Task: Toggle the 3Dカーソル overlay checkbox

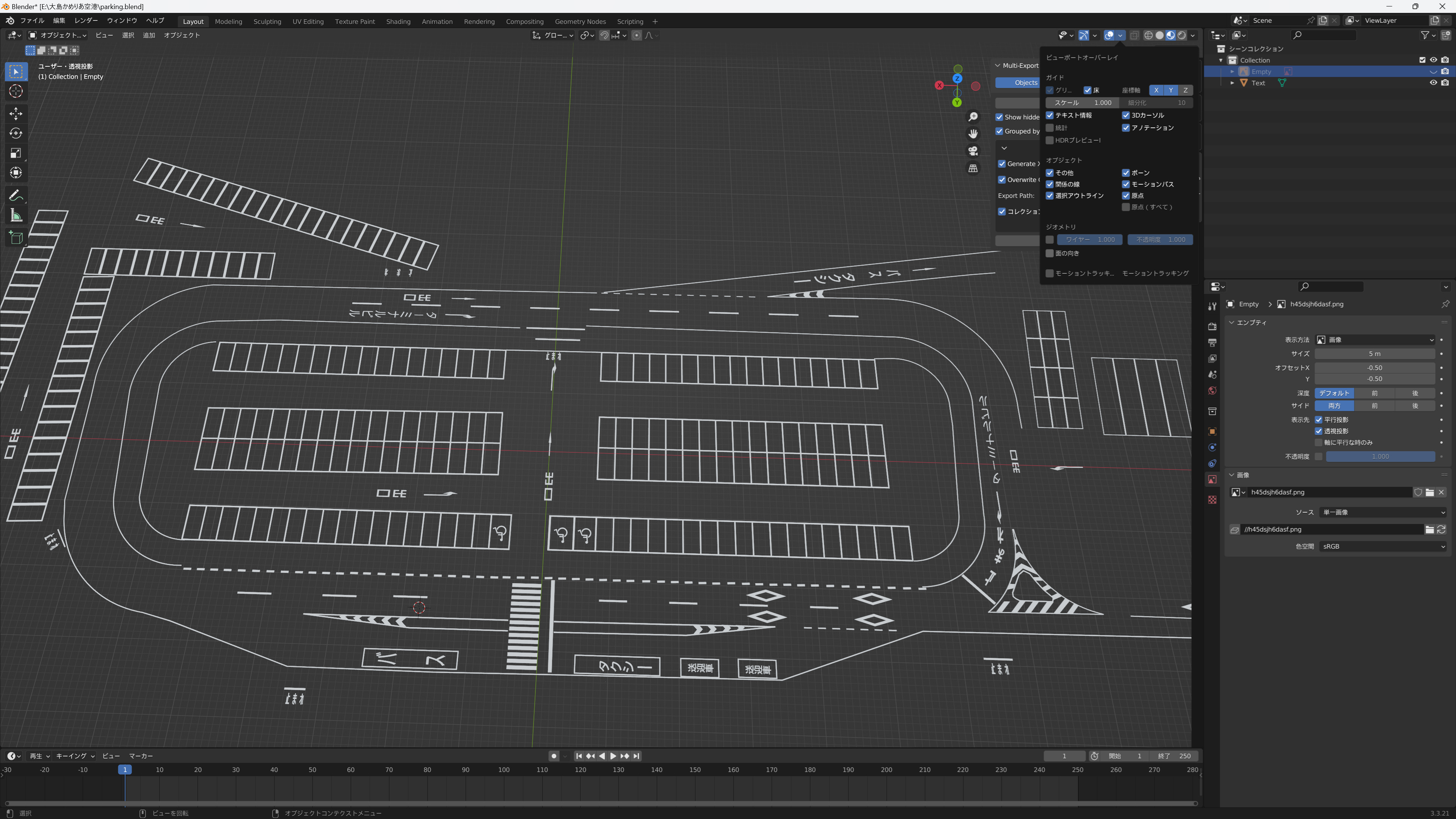Action: click(1125, 115)
